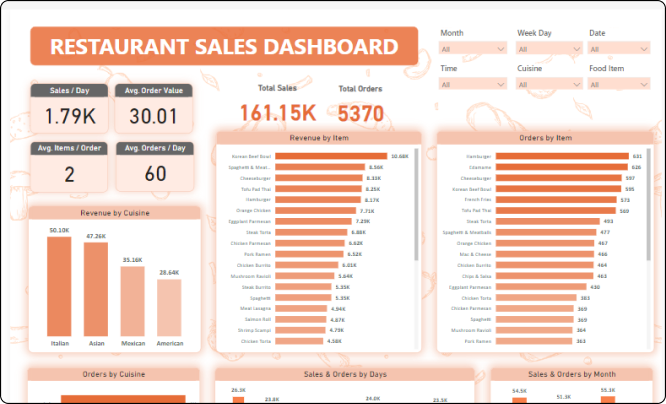The width and height of the screenshot is (666, 404).
Task: Click the Hamburger bar in Orders by Item
Action: coord(558,156)
